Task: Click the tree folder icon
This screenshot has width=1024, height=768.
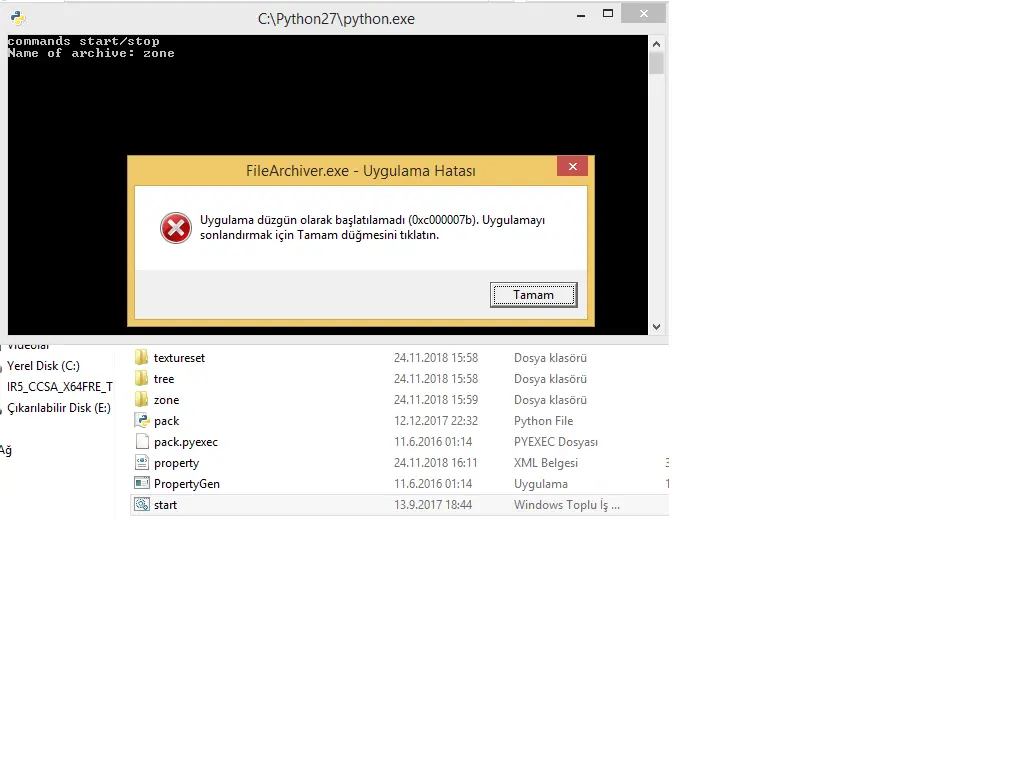Action: pos(142,379)
